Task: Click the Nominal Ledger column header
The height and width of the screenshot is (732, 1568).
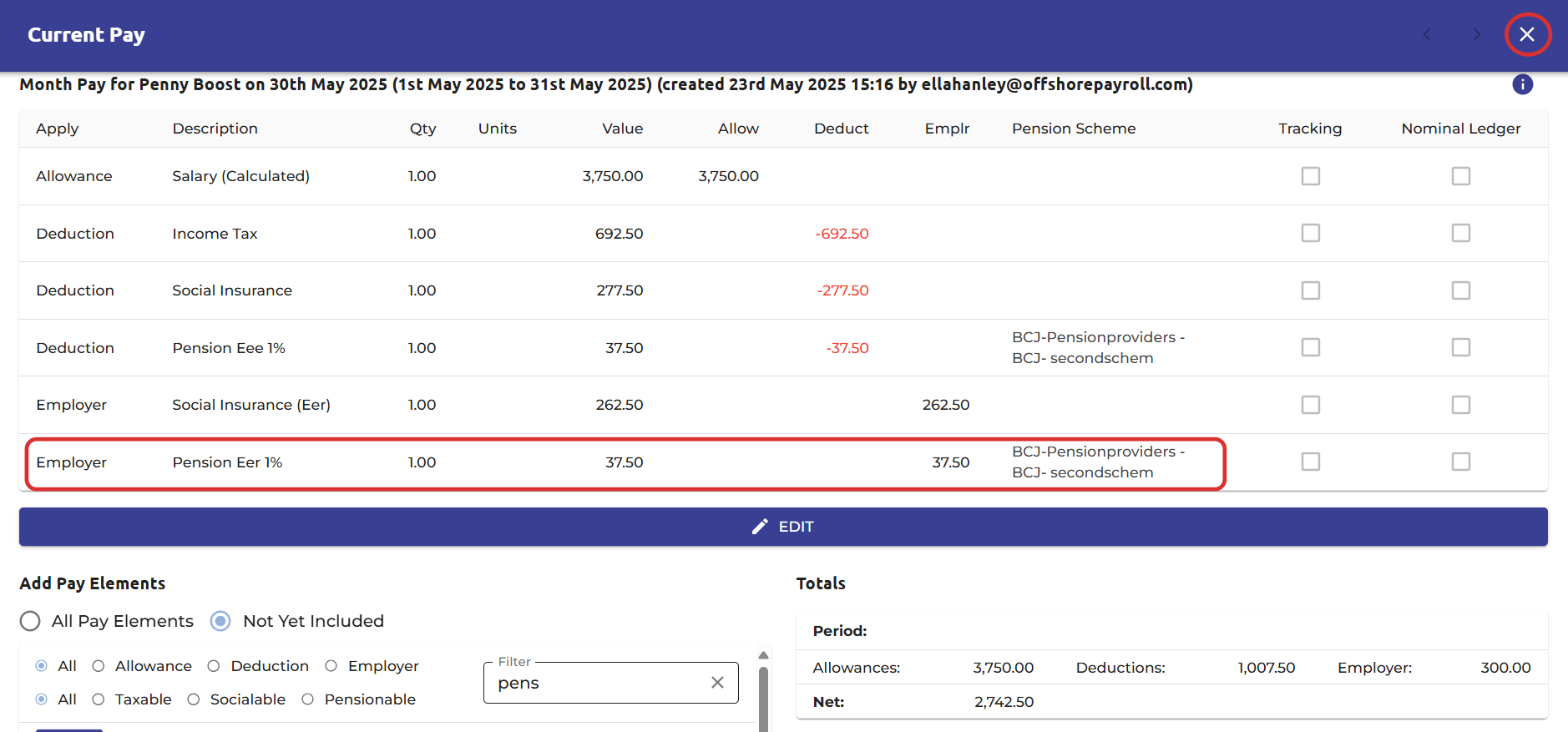Action: 1461,129
